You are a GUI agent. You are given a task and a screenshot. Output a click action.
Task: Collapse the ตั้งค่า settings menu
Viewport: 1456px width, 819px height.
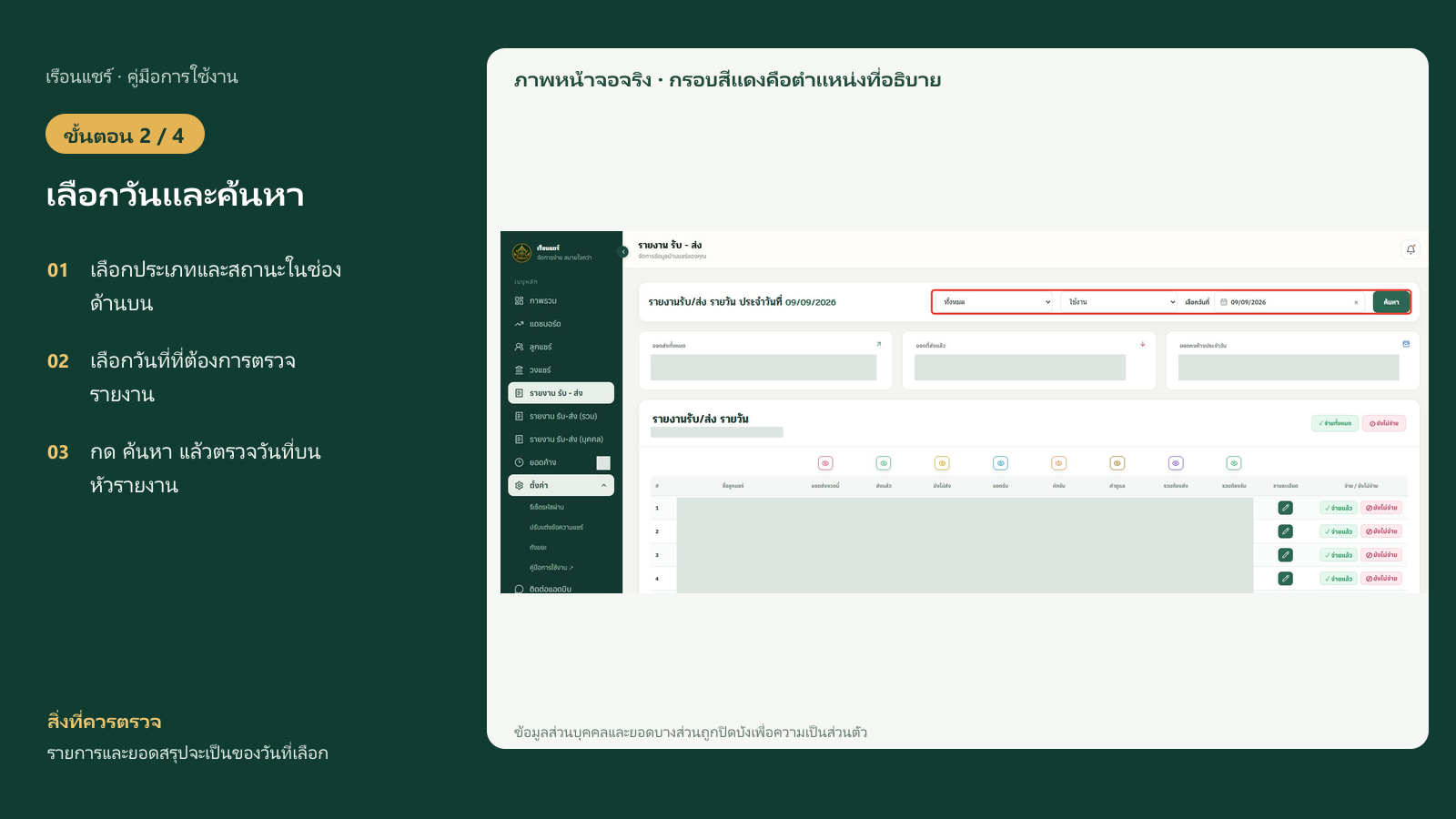point(561,485)
